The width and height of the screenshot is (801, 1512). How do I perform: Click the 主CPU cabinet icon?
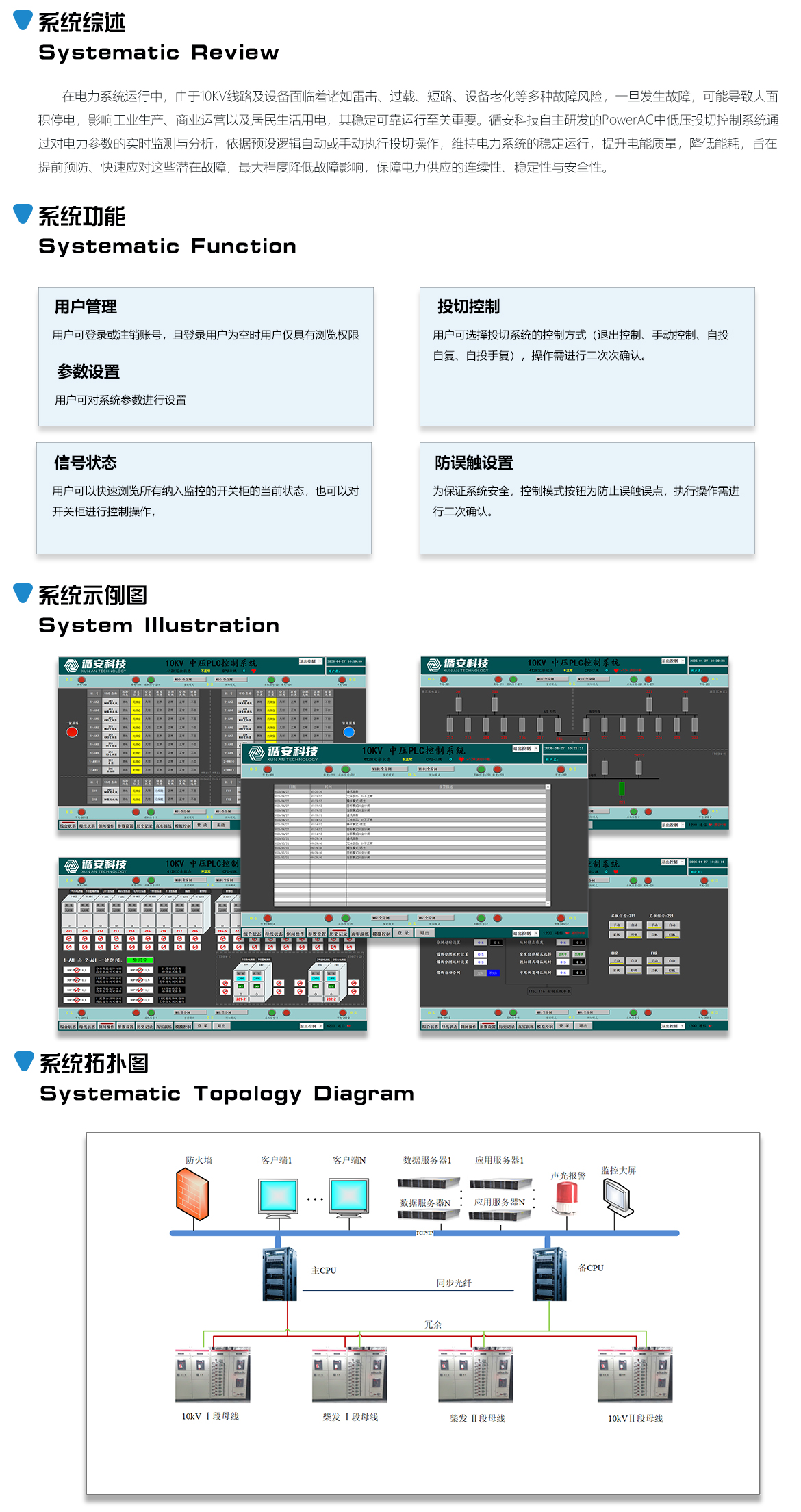coord(279,1274)
